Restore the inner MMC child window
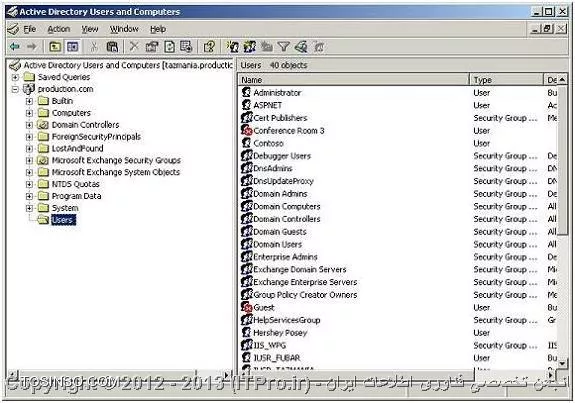 click(547, 29)
